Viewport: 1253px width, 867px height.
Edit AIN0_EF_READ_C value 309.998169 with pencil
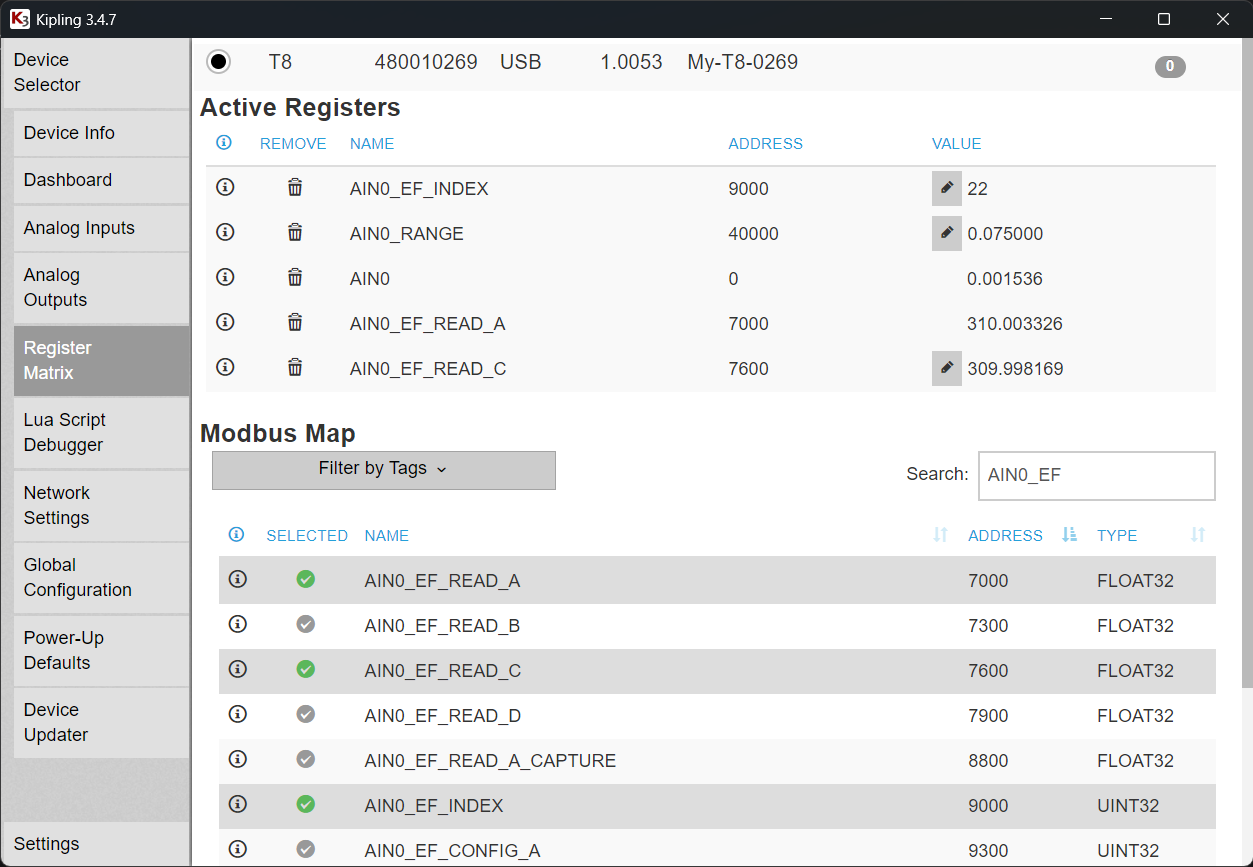point(947,368)
